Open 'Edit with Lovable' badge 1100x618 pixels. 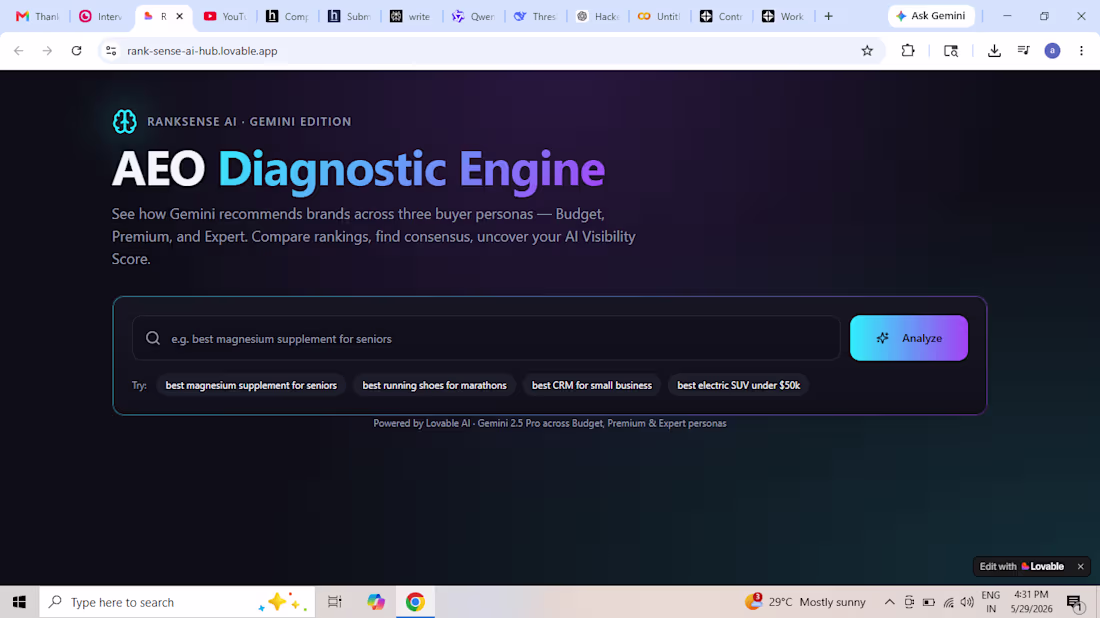(1021, 566)
